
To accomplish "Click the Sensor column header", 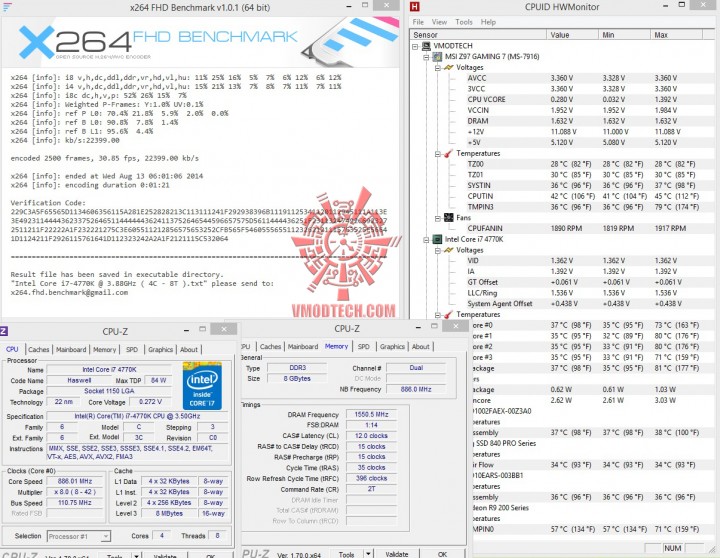I will click(478, 35).
